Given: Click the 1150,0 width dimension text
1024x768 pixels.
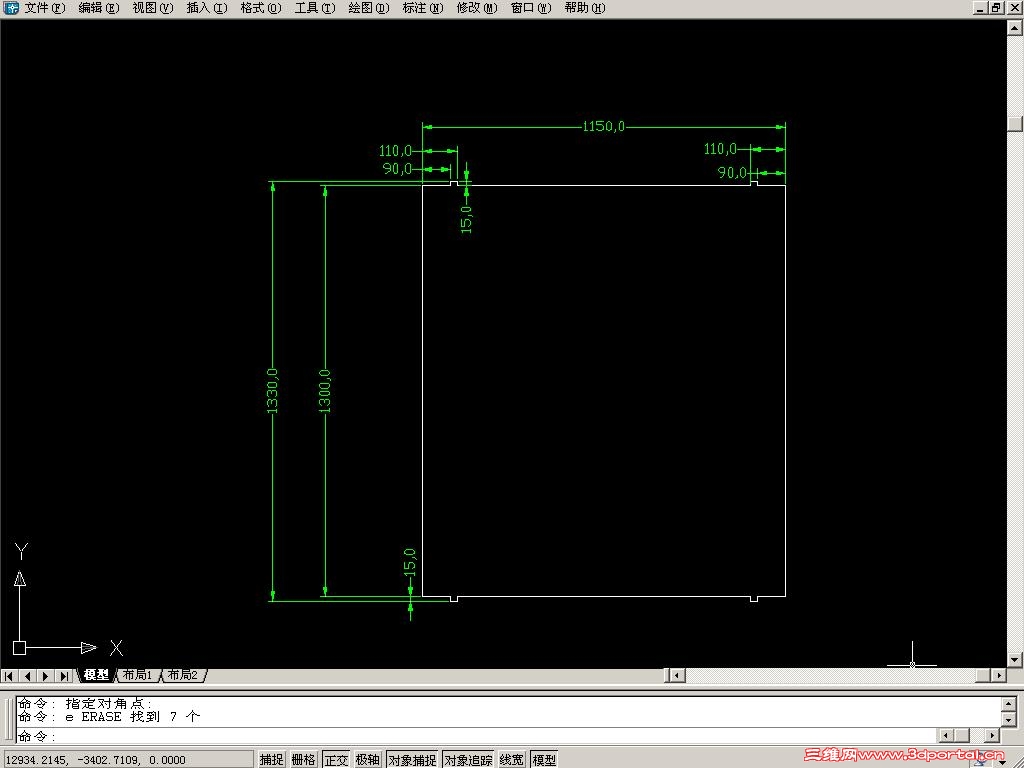Looking at the screenshot, I should point(603,126).
